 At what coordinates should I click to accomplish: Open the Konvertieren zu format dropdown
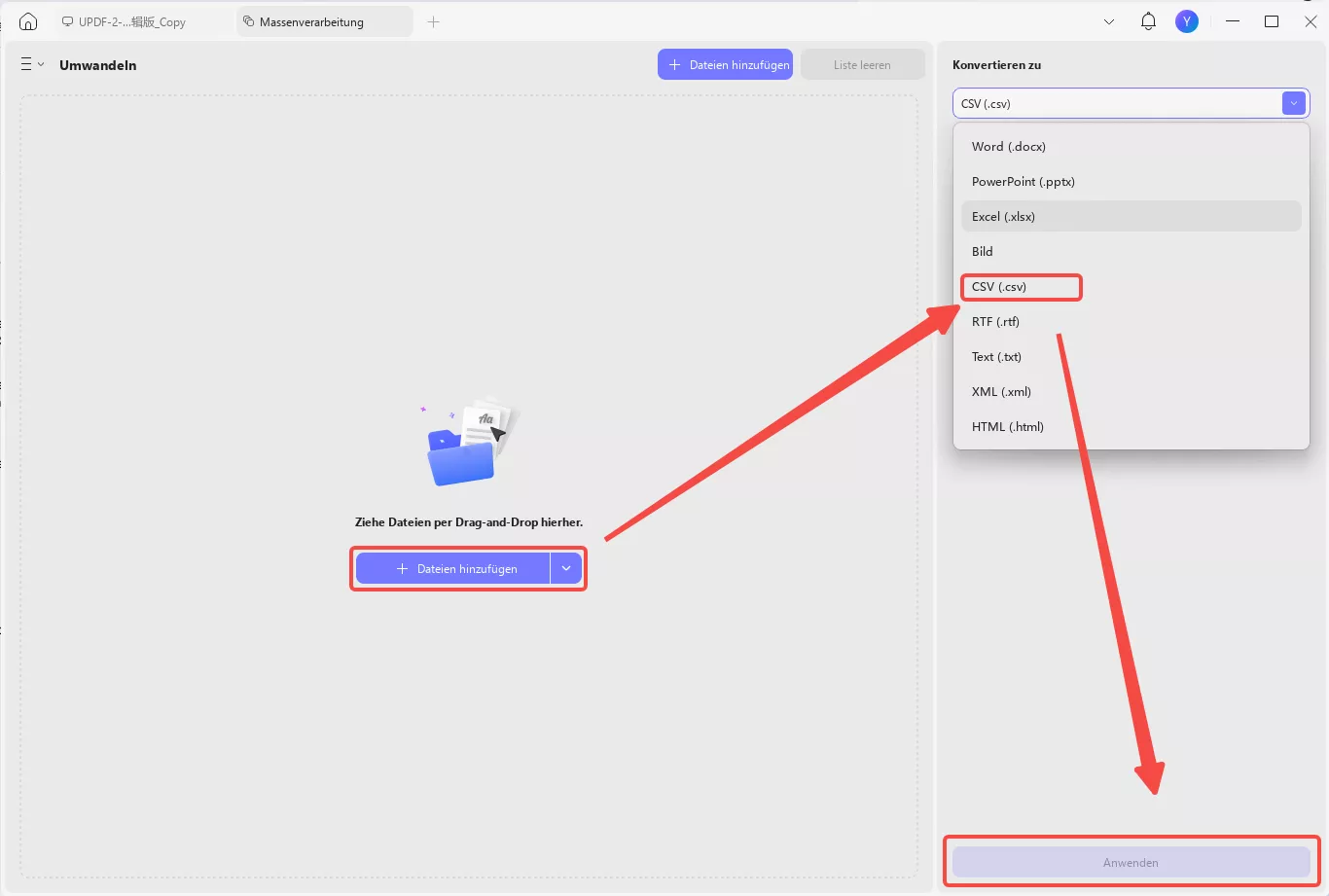click(x=1293, y=103)
